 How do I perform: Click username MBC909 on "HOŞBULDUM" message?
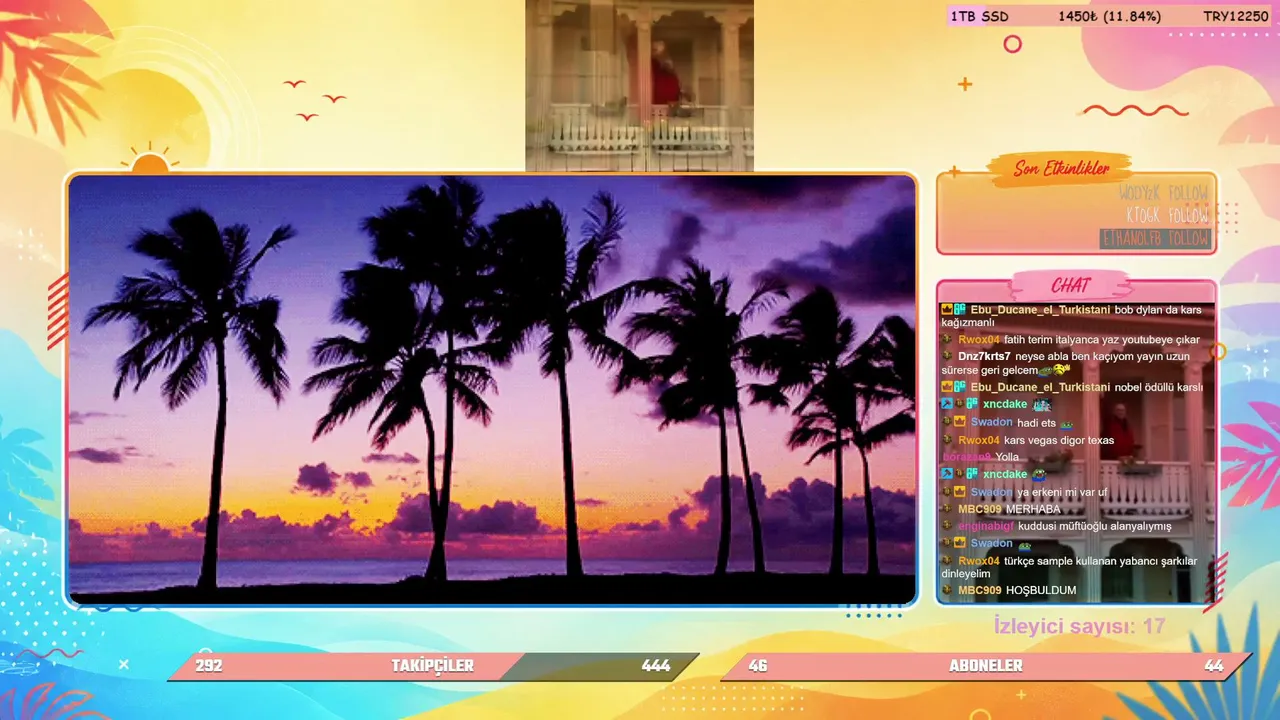pos(980,590)
